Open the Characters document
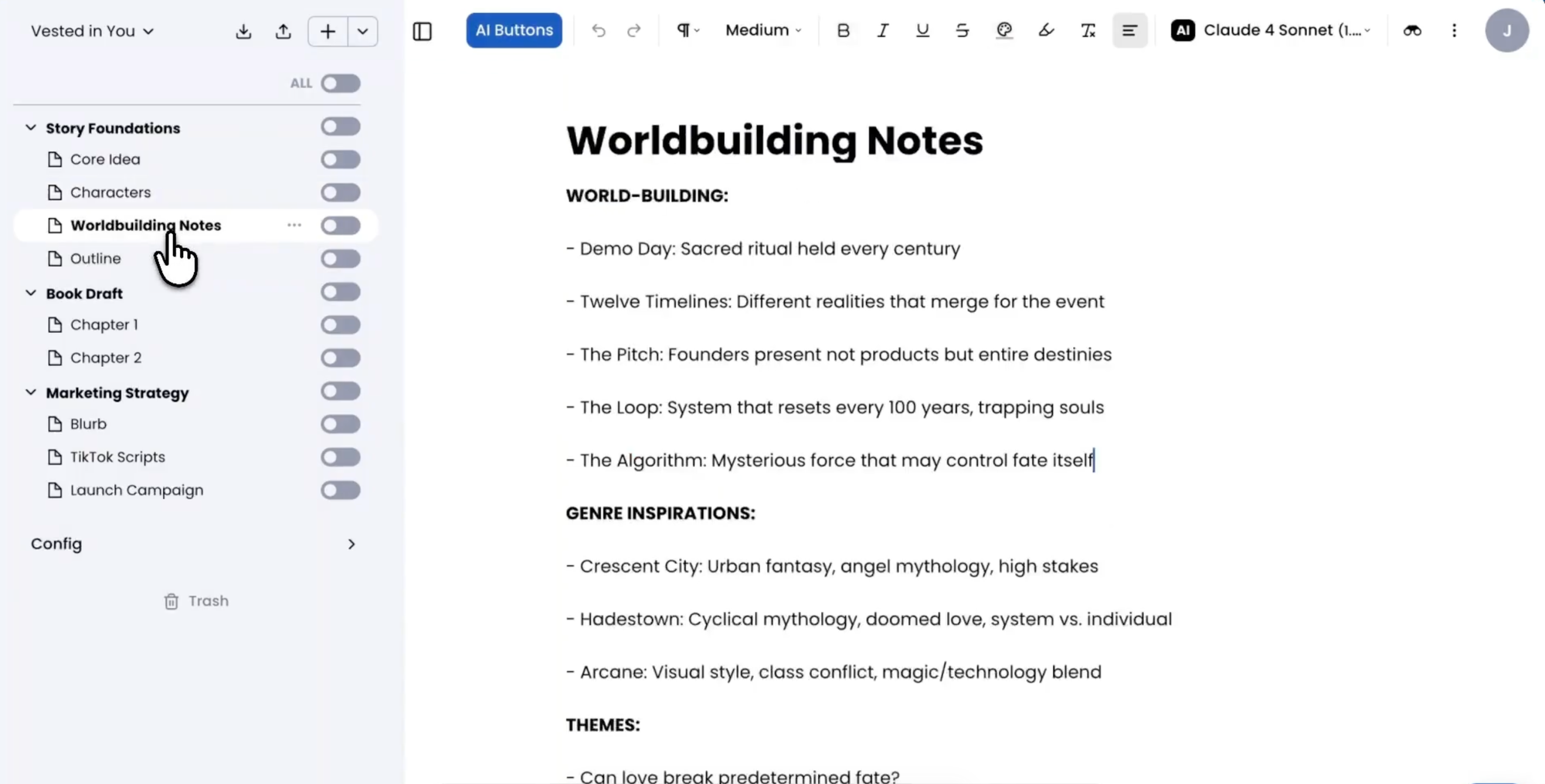1545x784 pixels. [x=110, y=192]
